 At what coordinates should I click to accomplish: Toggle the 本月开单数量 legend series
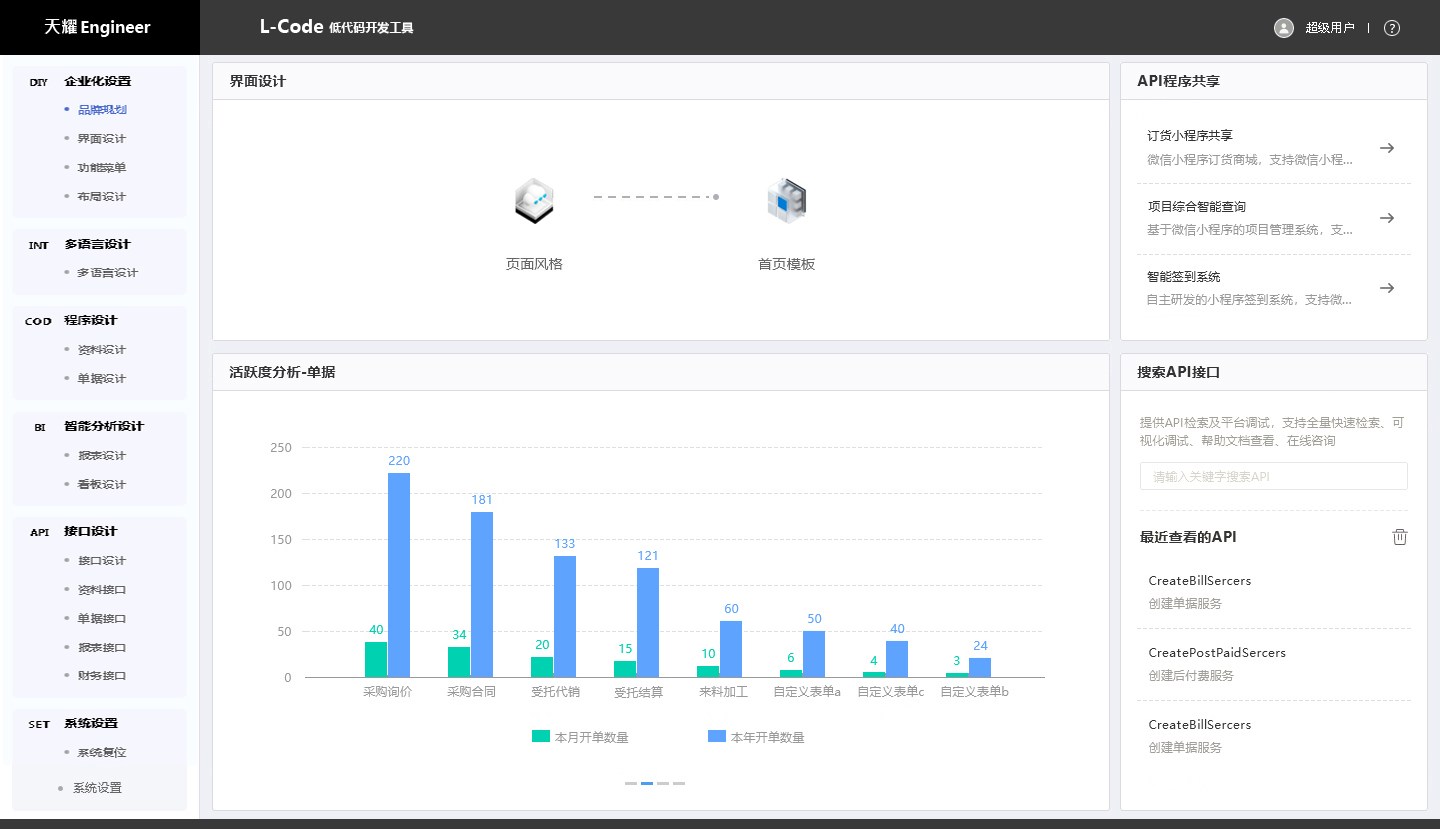click(x=581, y=737)
